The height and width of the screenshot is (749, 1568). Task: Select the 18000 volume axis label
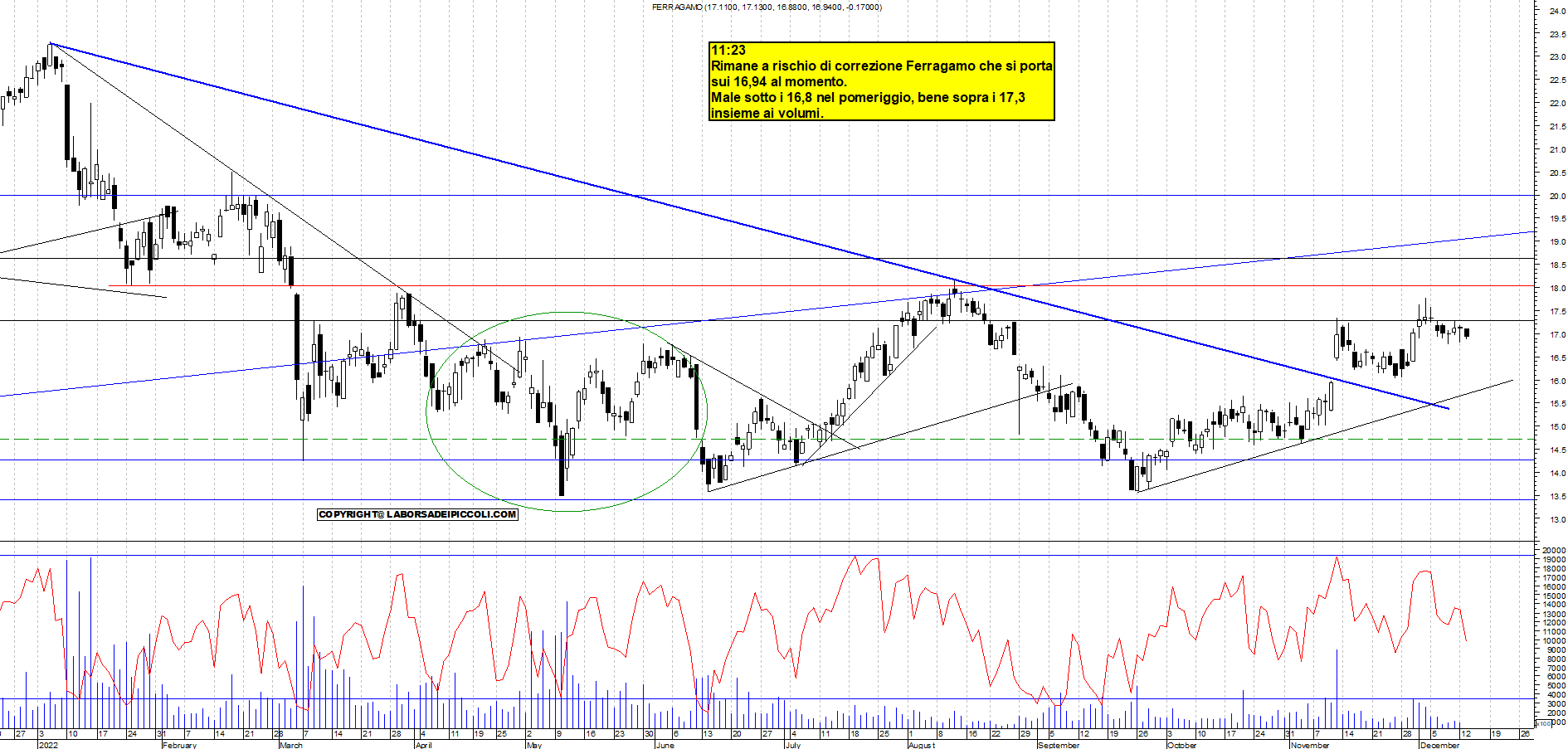tap(1554, 569)
